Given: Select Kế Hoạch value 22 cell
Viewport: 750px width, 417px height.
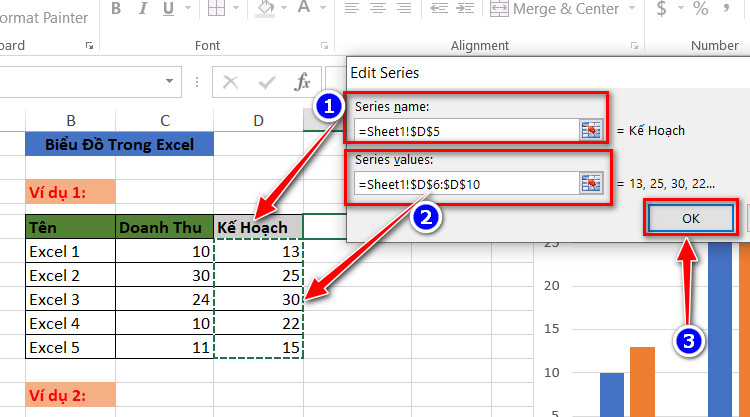Looking at the screenshot, I should pyautogui.click(x=258, y=323).
